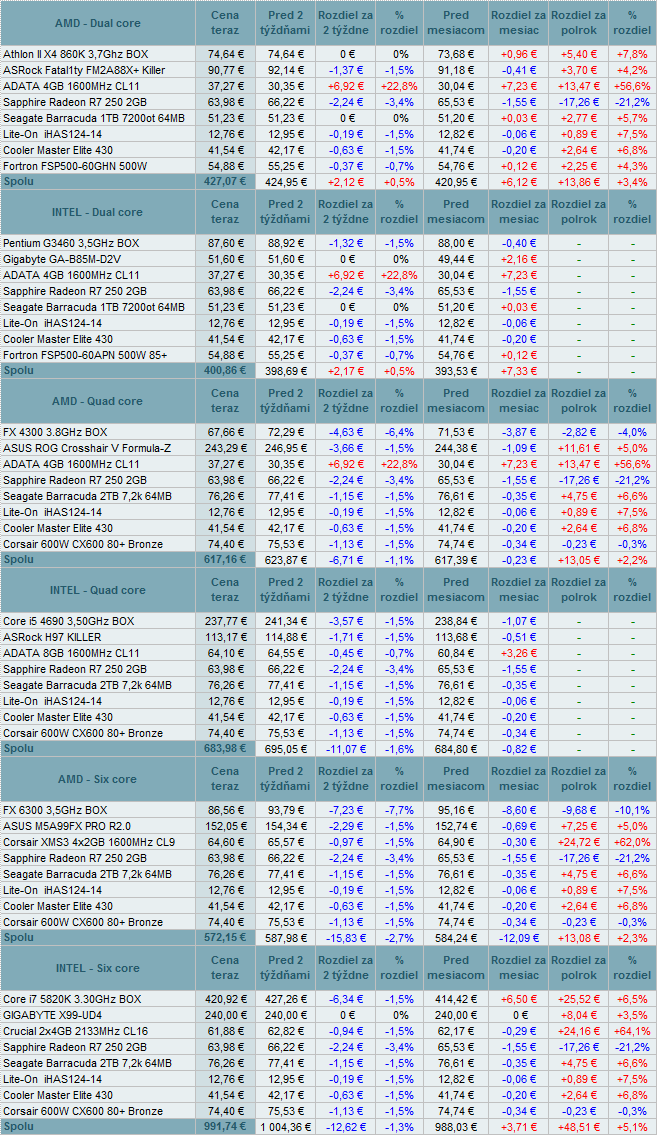Click the 'AMD - Dual core' section header

(98, 23)
